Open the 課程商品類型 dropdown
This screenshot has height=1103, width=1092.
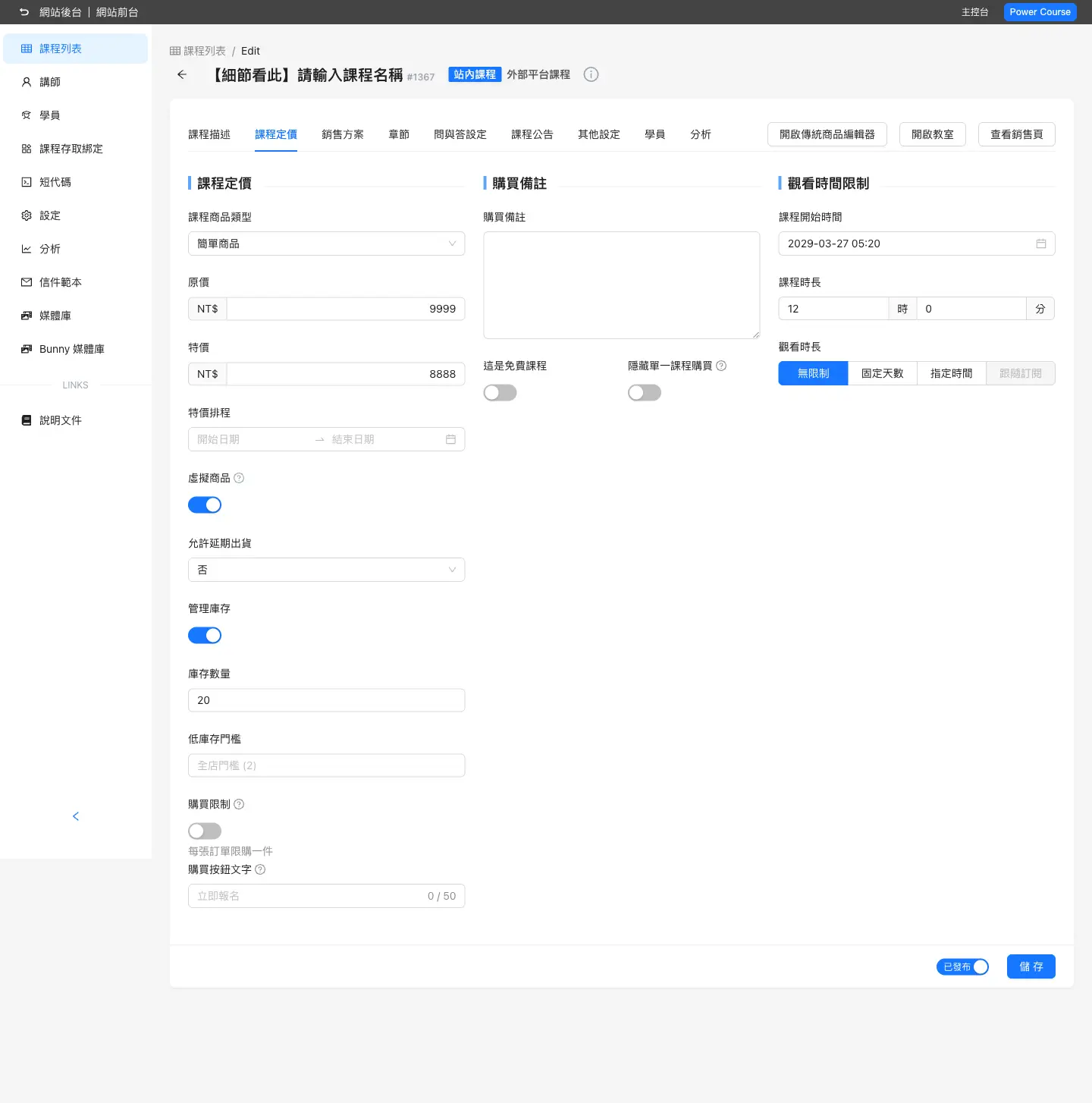pyautogui.click(x=327, y=244)
